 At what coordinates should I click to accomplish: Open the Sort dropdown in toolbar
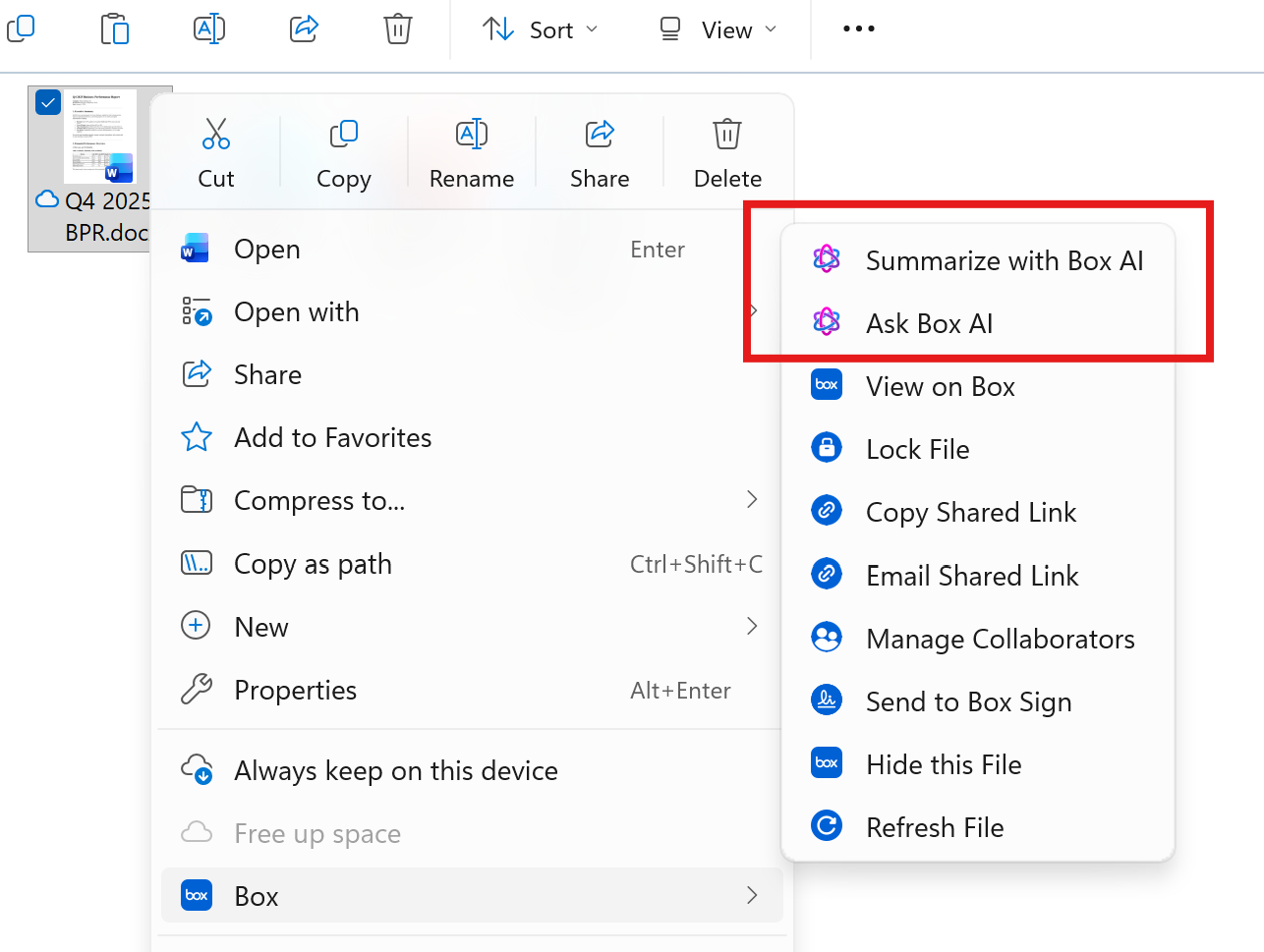point(540,30)
